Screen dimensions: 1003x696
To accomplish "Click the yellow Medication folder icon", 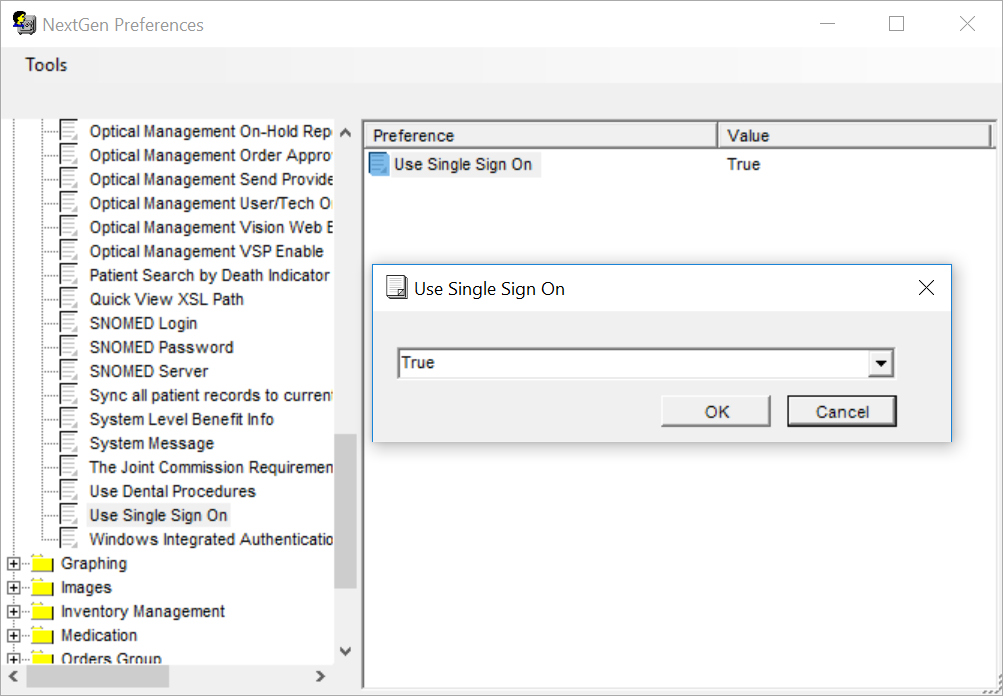I will [x=42, y=635].
